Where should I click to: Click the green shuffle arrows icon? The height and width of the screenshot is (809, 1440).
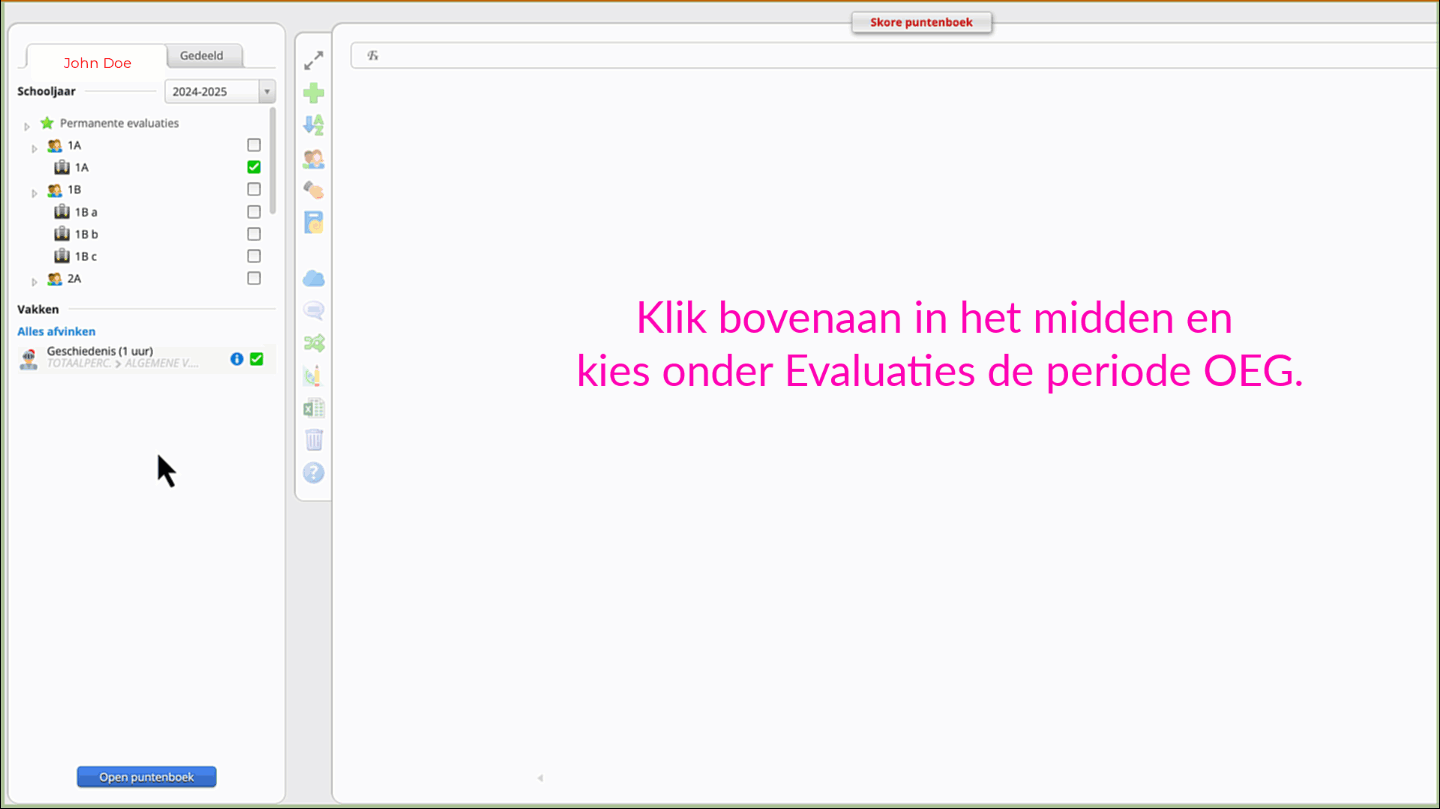click(x=314, y=343)
